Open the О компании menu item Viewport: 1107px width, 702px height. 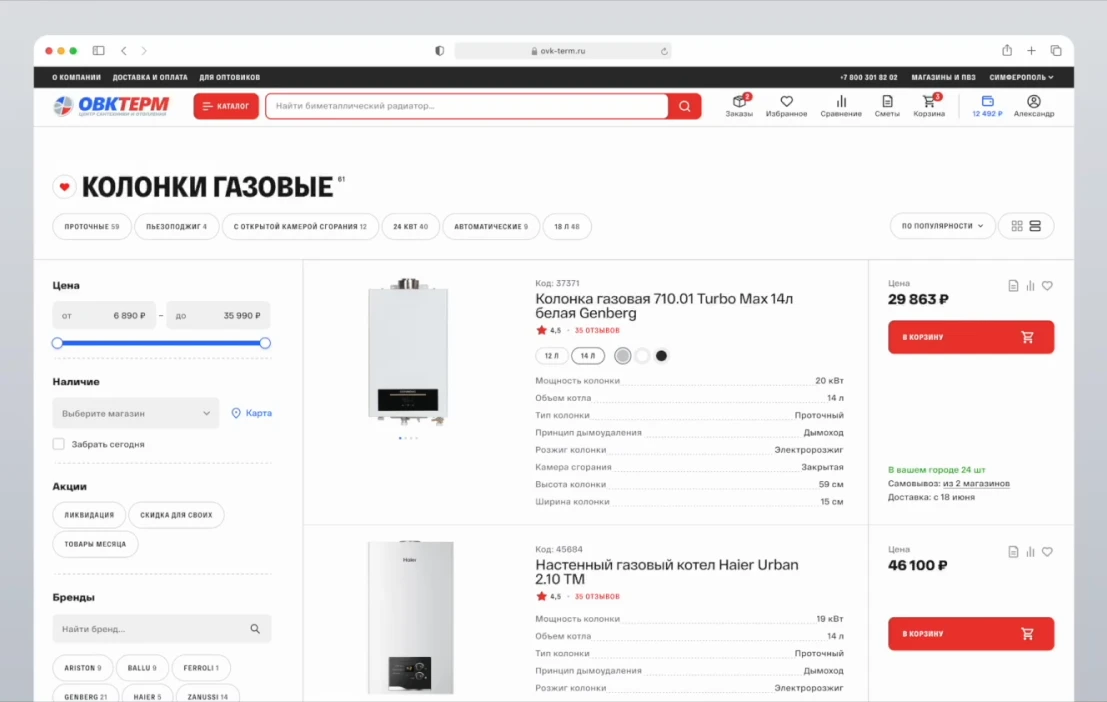pos(76,77)
